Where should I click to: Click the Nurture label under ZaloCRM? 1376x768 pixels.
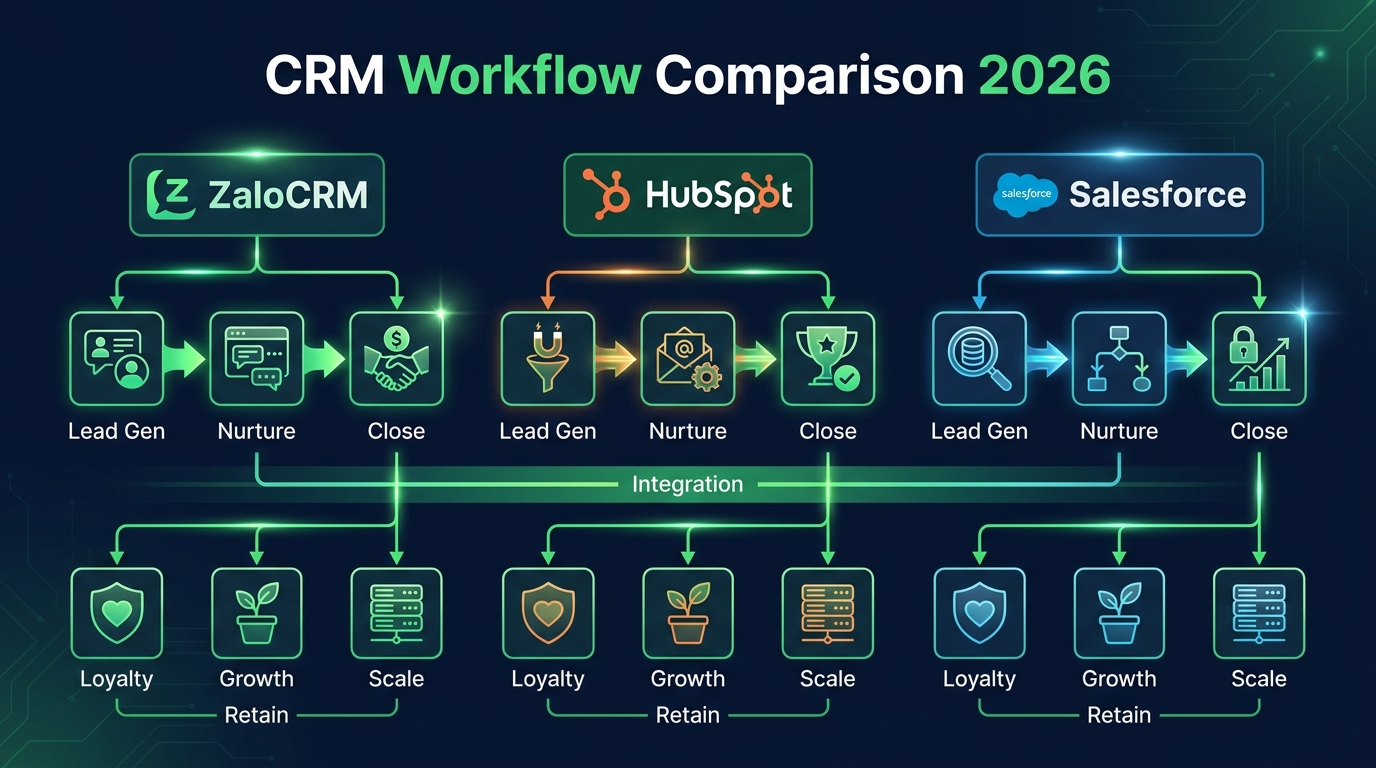click(x=256, y=432)
